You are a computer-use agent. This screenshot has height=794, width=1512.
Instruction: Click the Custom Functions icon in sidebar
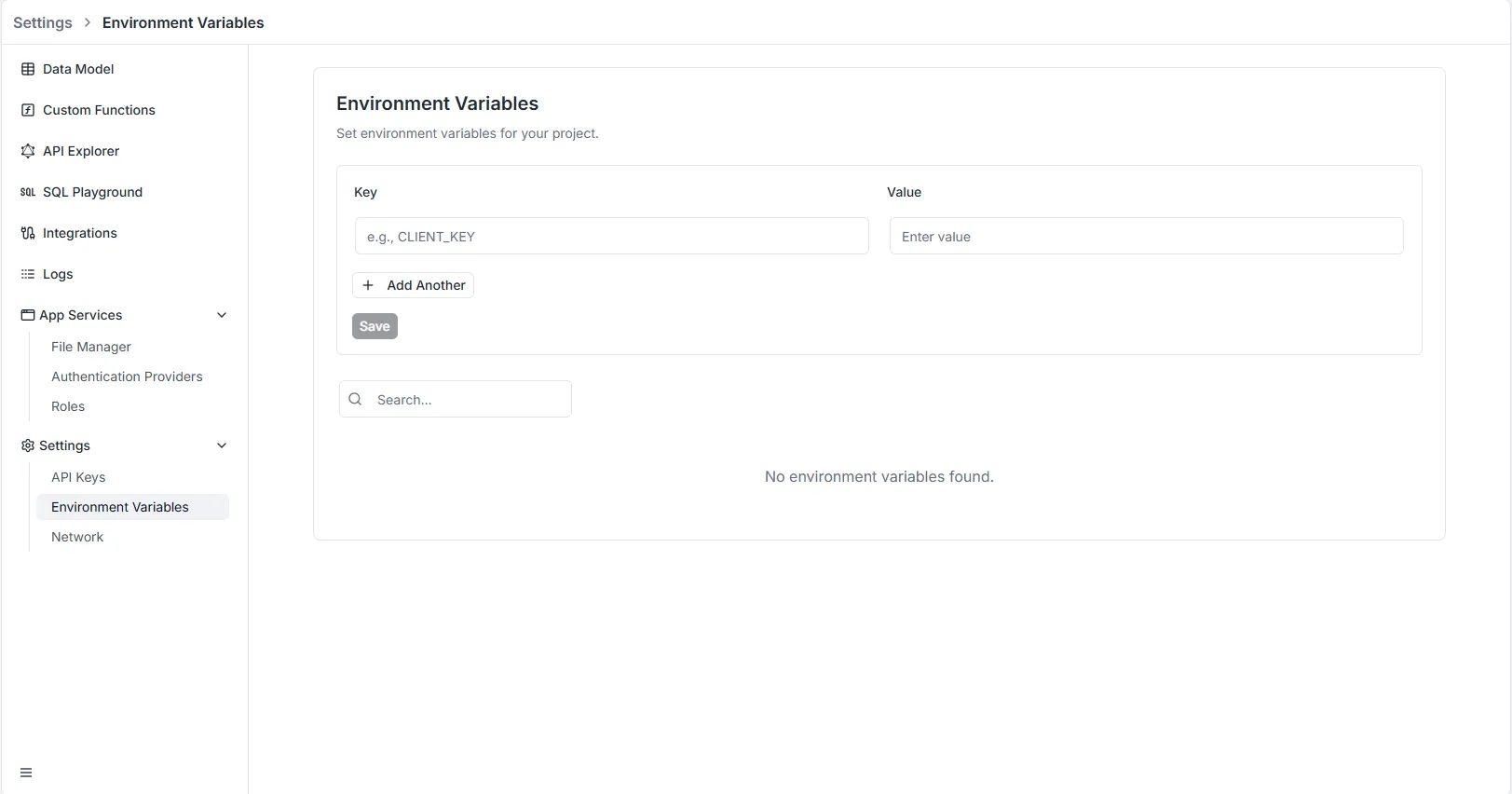tap(28, 110)
